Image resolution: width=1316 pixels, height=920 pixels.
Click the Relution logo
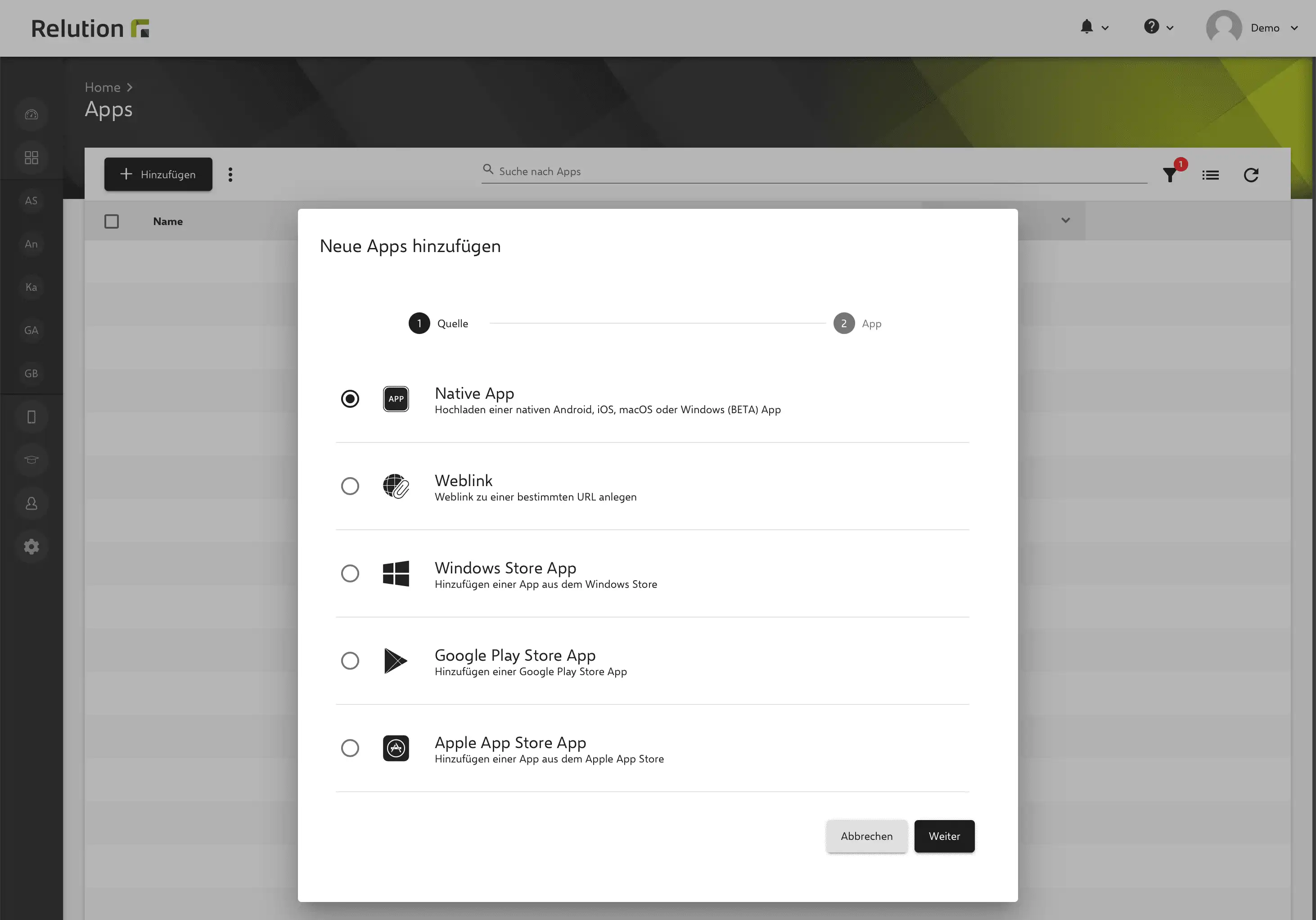point(90,28)
